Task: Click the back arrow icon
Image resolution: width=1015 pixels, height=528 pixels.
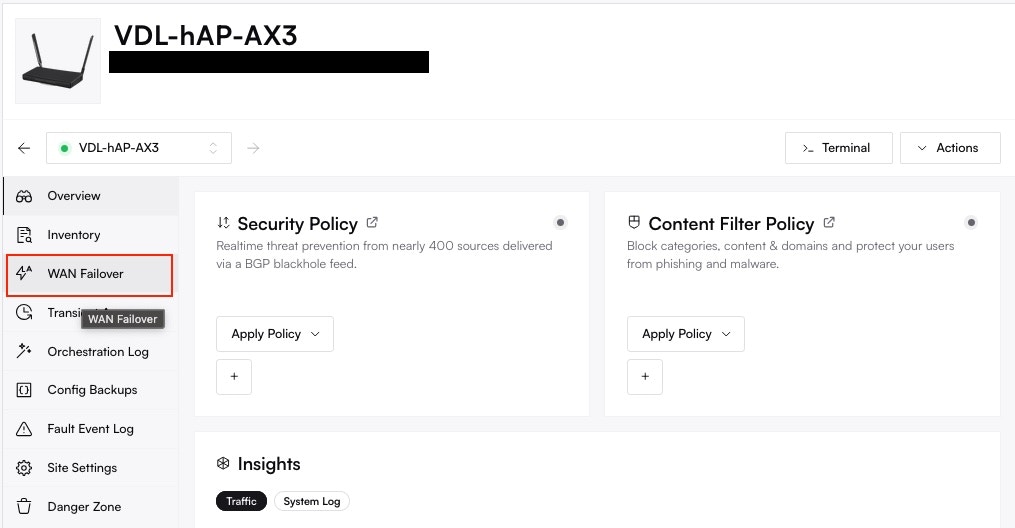Action: (24, 148)
